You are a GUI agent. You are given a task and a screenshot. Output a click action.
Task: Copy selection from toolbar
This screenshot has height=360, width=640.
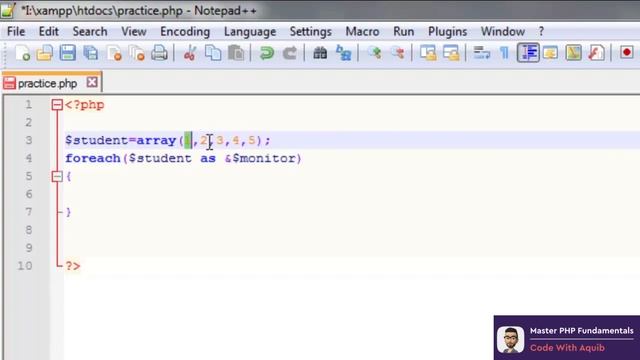coord(213,53)
